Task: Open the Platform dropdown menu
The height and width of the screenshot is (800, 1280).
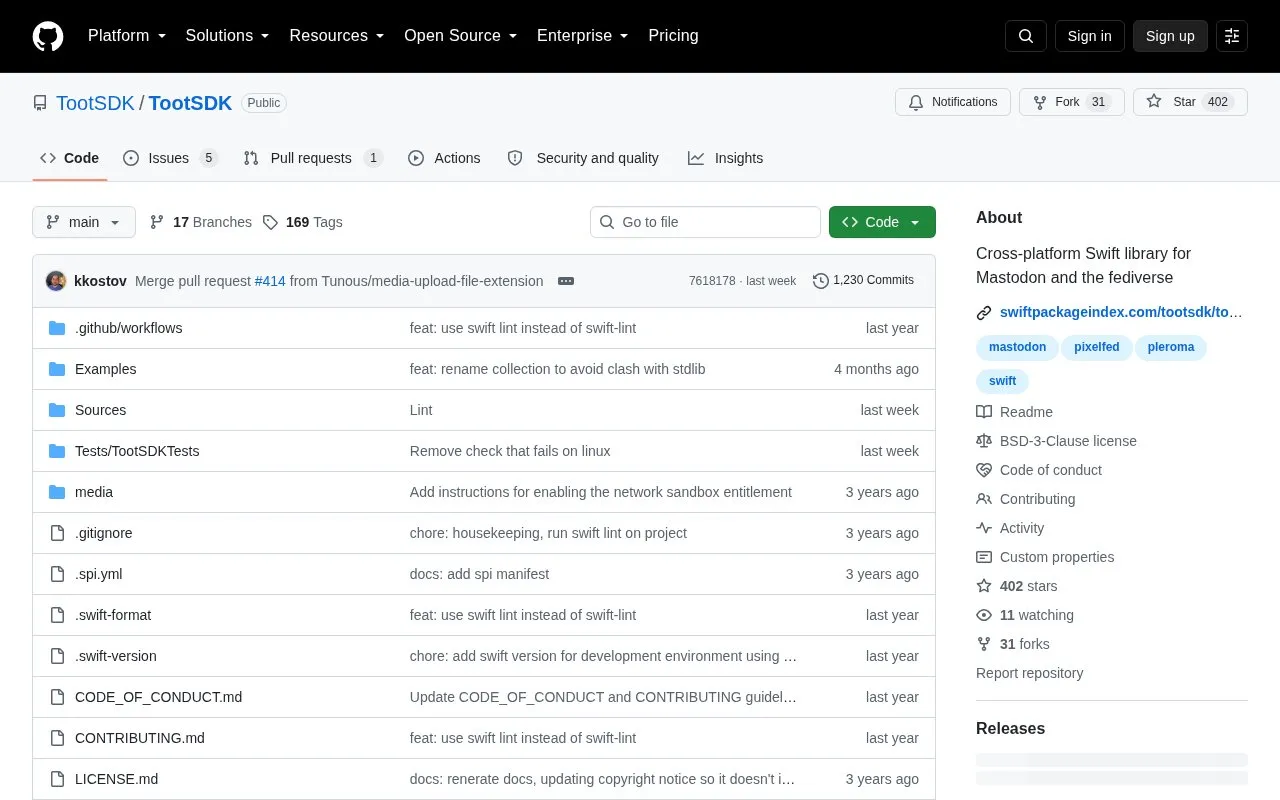Action: point(127,36)
